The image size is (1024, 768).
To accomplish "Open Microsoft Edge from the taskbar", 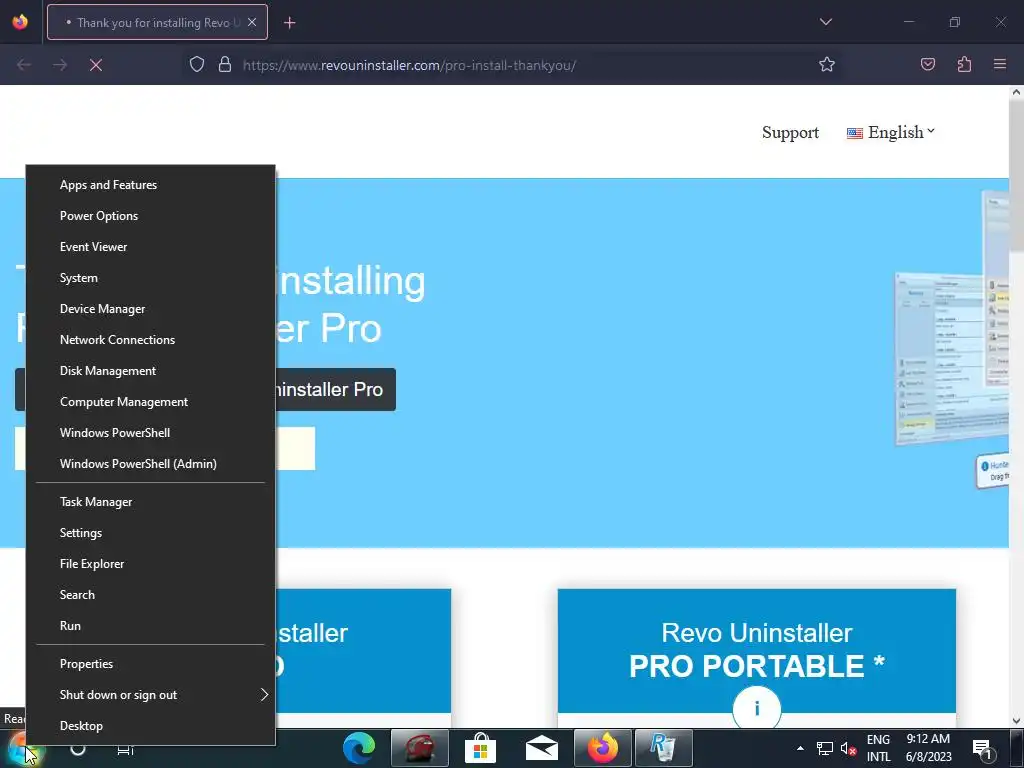I will 359,748.
